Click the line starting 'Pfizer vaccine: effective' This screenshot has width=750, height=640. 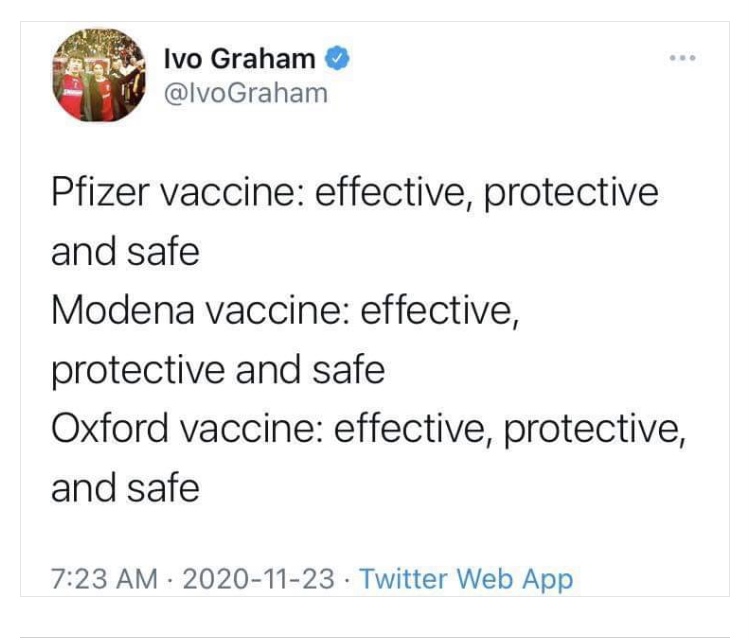355,194
